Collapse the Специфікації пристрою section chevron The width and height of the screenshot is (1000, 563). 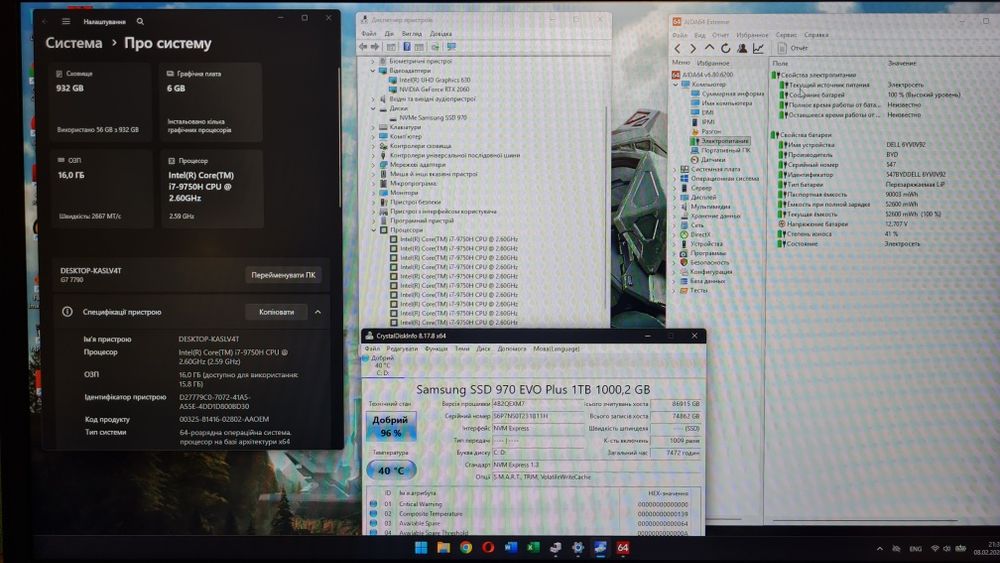tap(318, 312)
